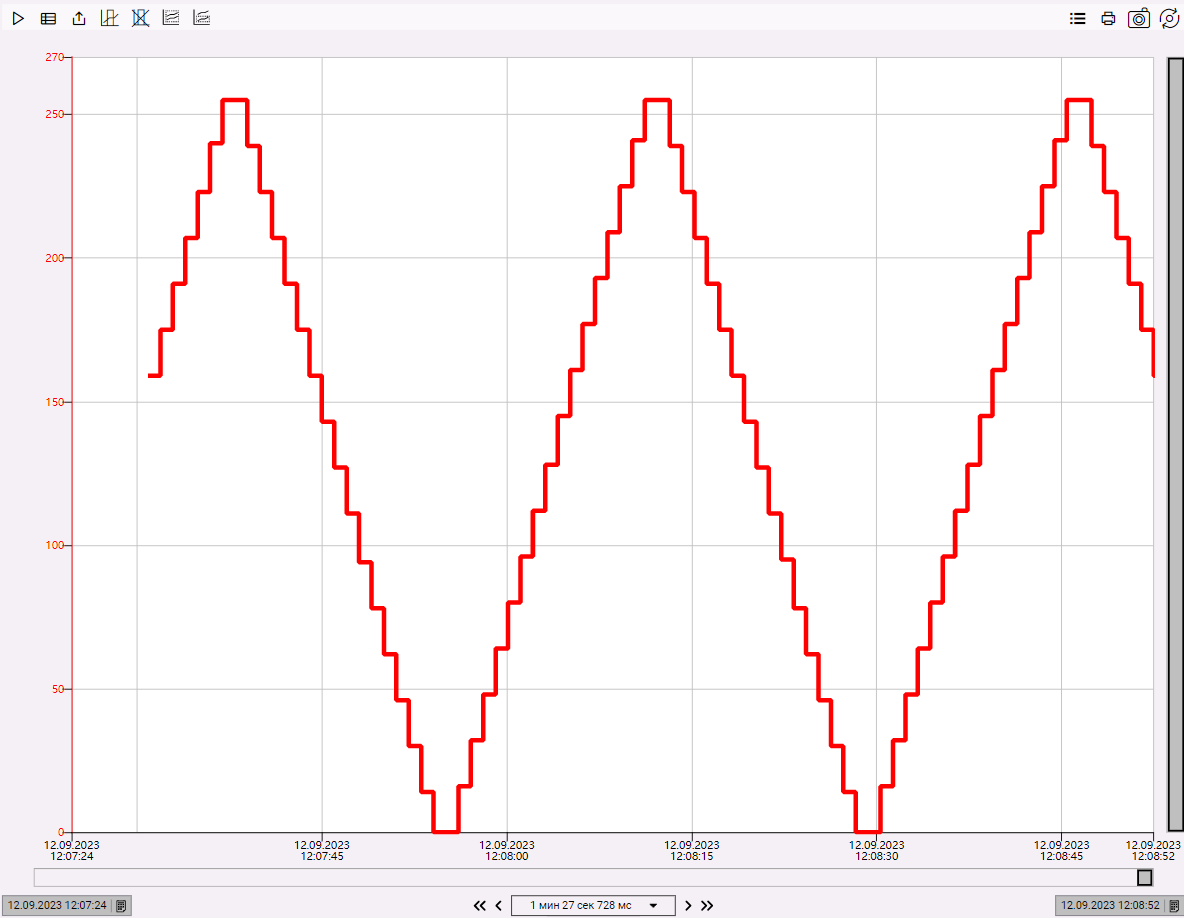Viewport: 1184px width, 918px height.
Task: Start real-time trend playback
Action: 18,17
